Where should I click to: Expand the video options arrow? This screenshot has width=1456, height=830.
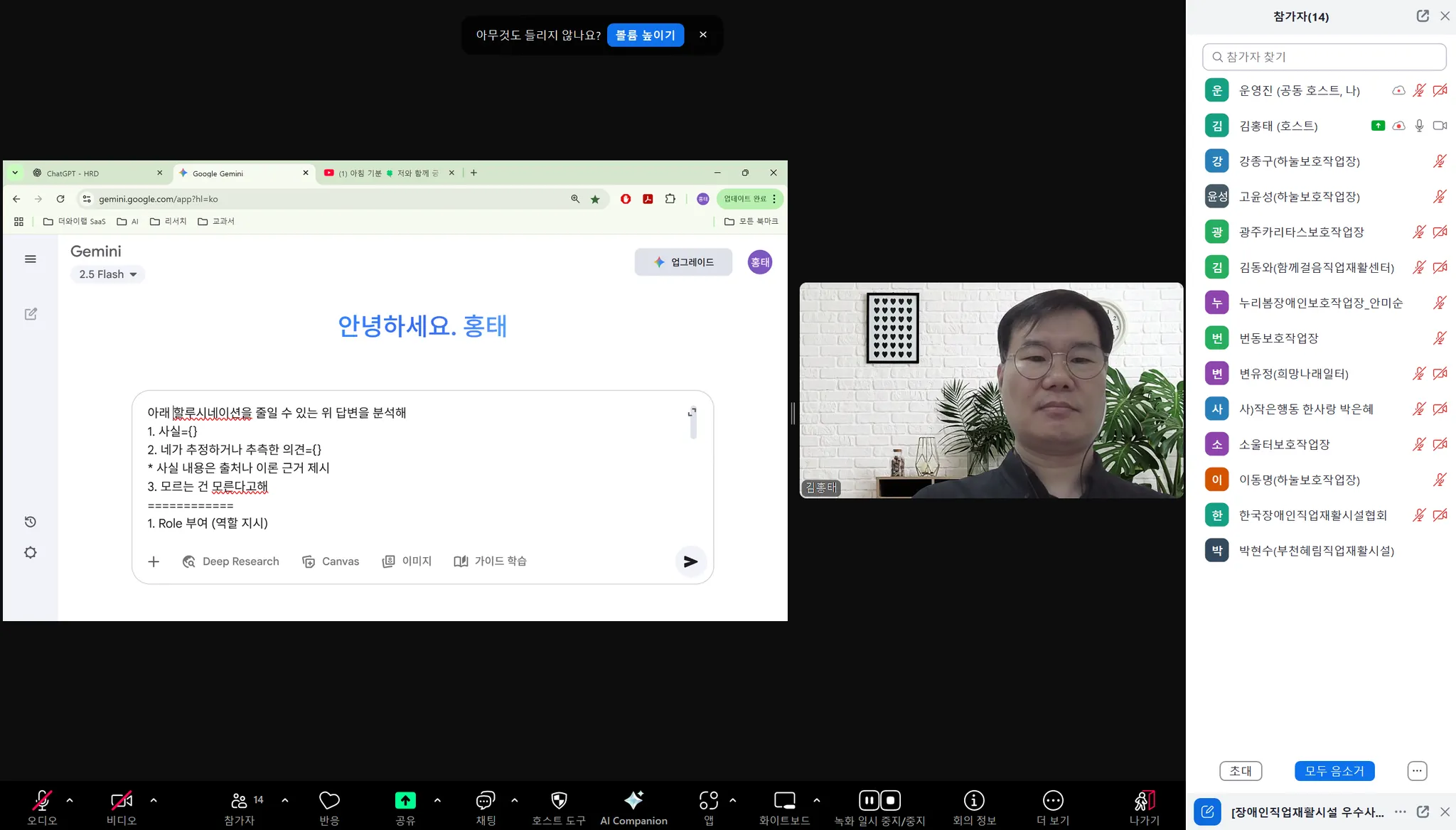(x=154, y=800)
